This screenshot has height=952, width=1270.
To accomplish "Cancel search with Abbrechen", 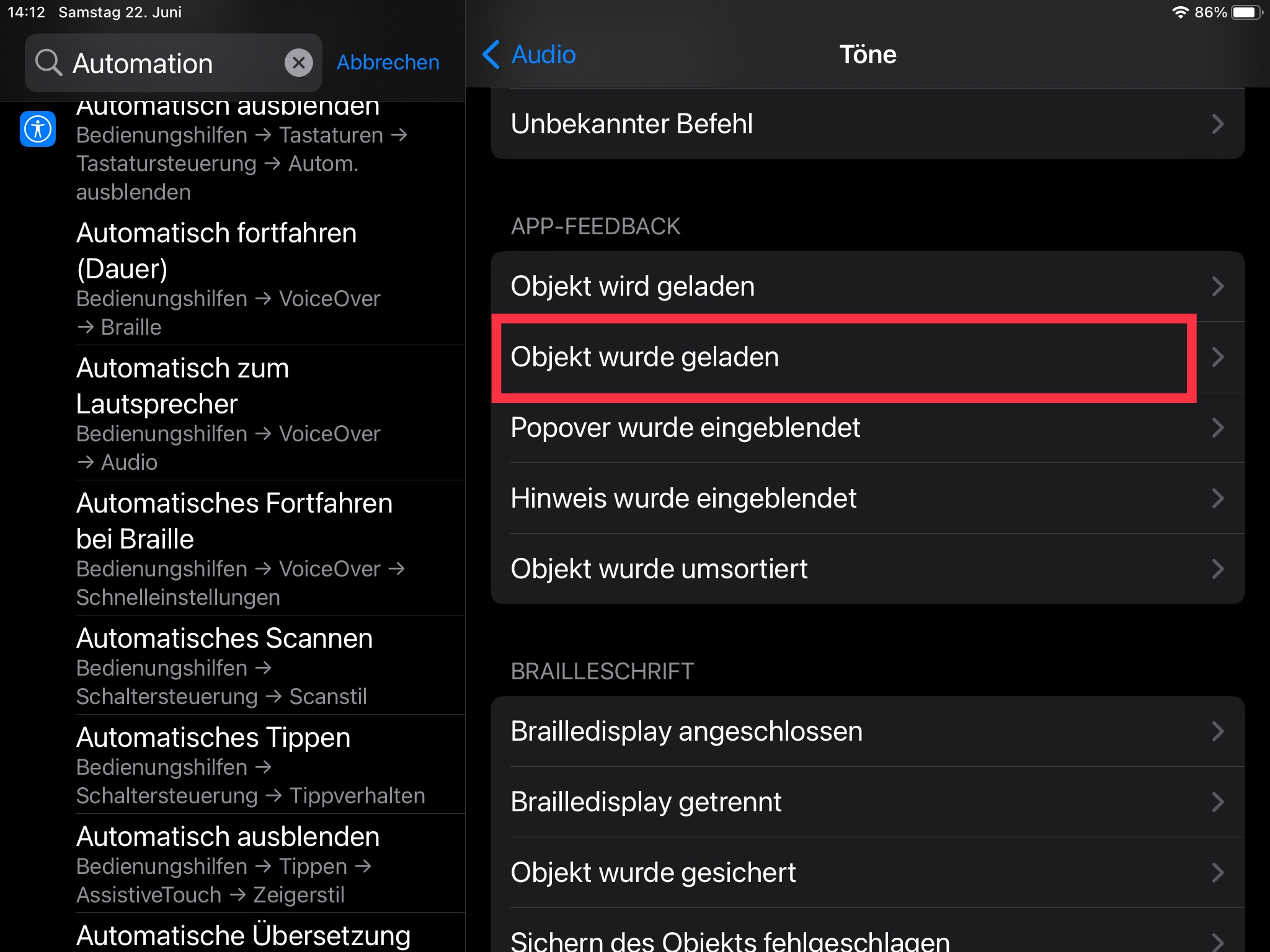I will (388, 63).
